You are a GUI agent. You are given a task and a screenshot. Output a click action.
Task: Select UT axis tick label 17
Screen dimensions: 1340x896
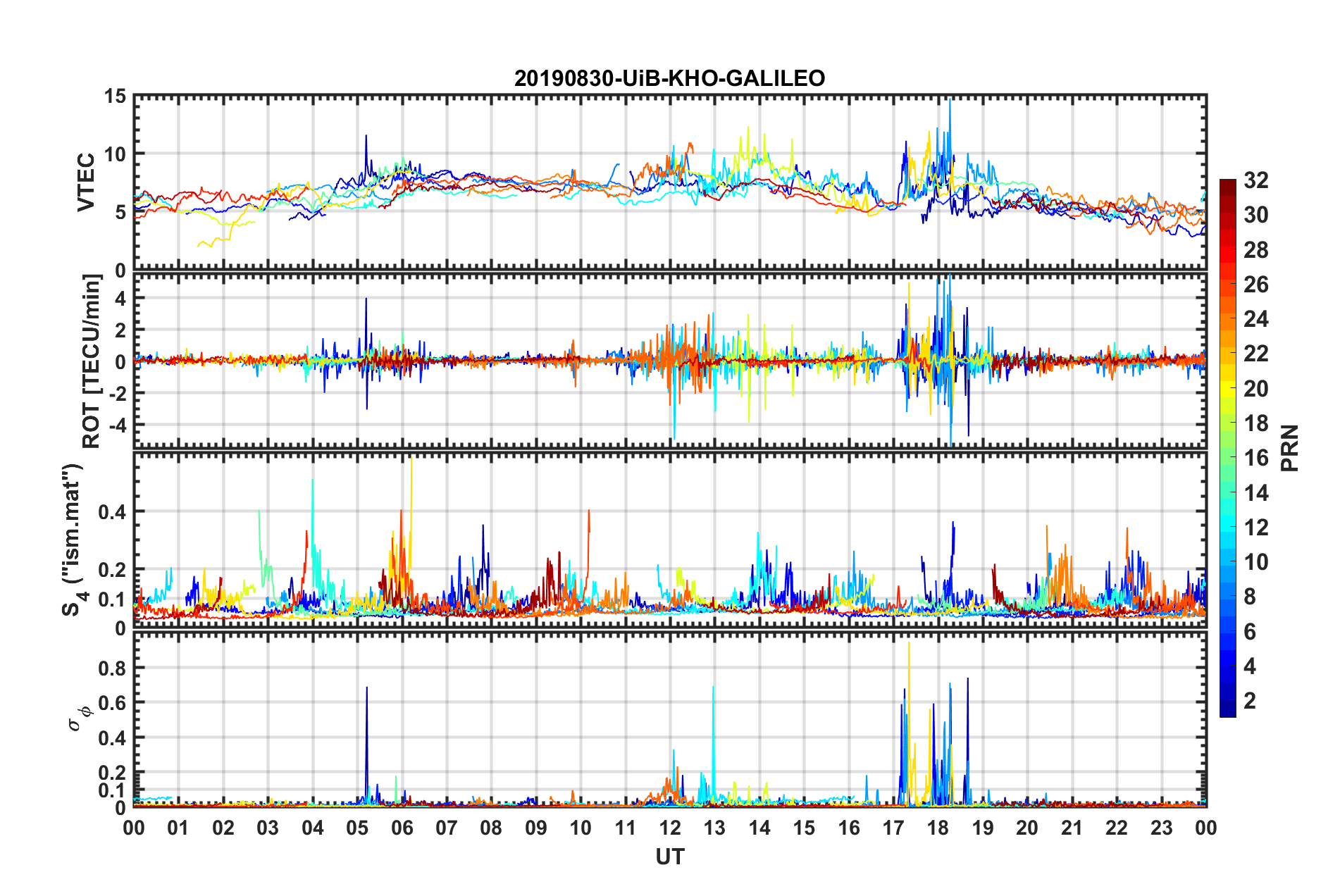point(893,828)
